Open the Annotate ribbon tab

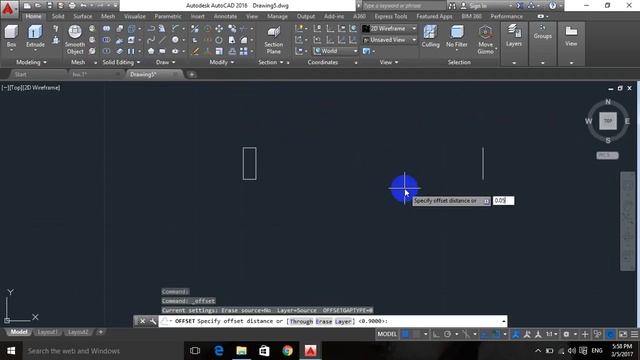tap(225, 16)
